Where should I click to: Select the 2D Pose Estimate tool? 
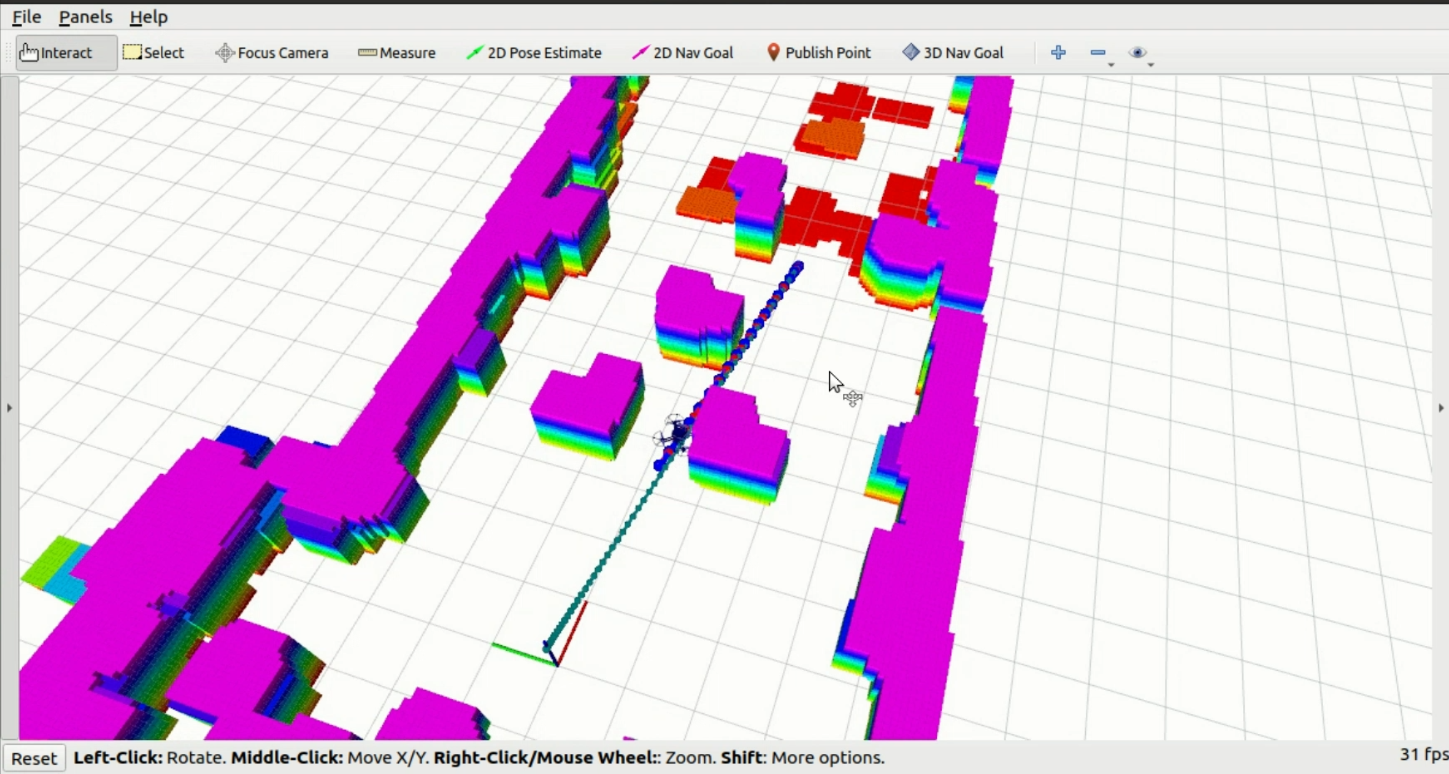click(534, 53)
